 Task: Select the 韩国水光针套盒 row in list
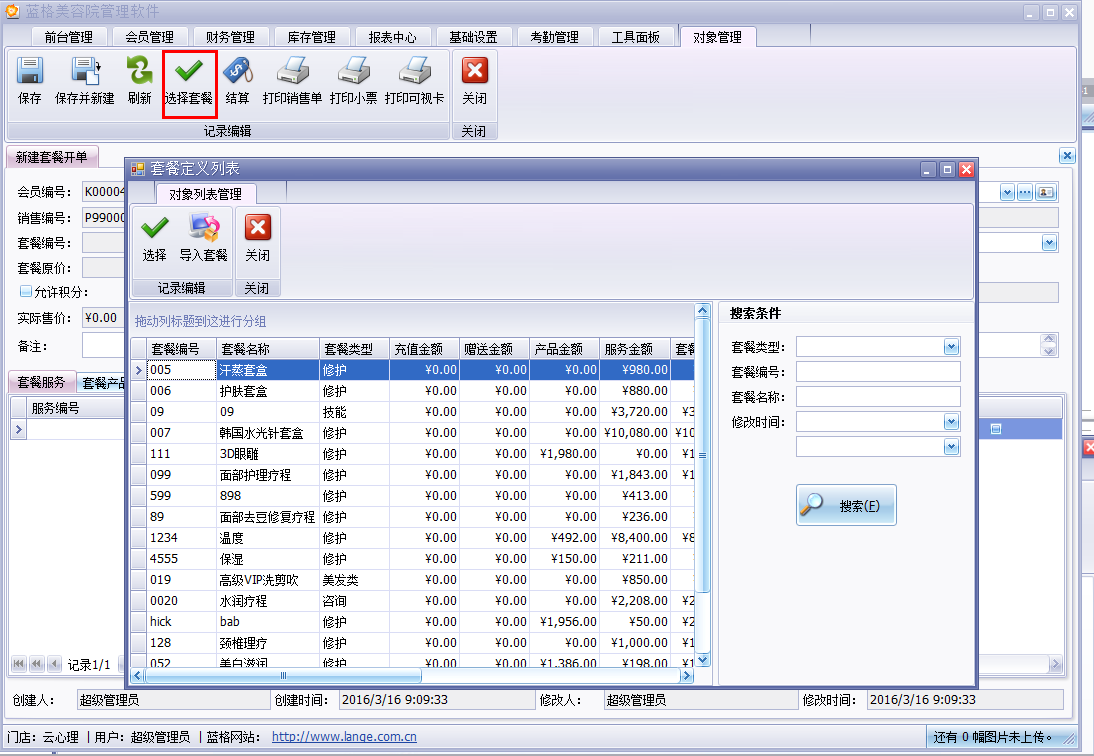click(x=266, y=433)
